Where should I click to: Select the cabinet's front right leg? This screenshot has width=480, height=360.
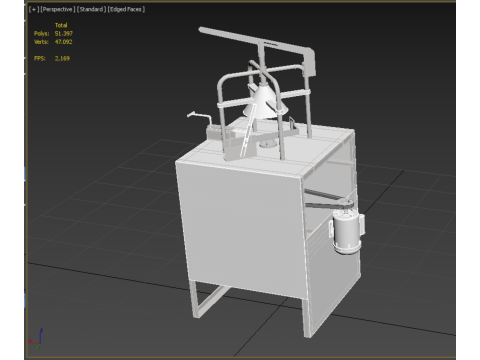pos(308,317)
